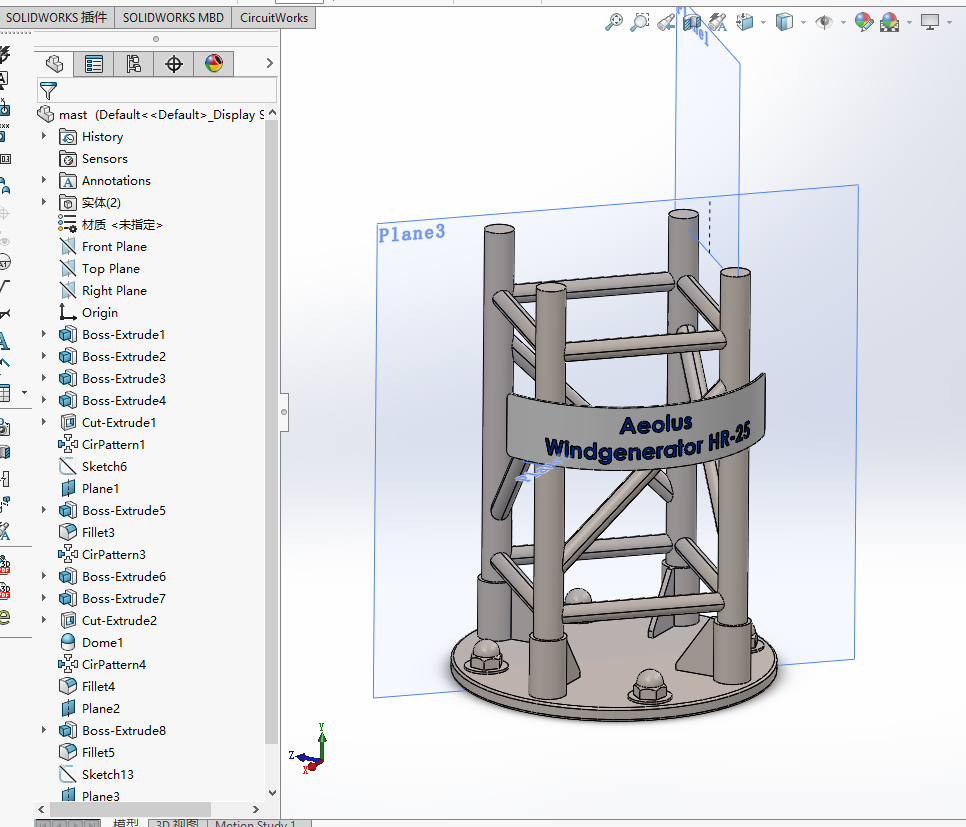Image resolution: width=966 pixels, height=827 pixels.
Task: Expand the 实体(2) solid bodies folder
Action: [44, 202]
